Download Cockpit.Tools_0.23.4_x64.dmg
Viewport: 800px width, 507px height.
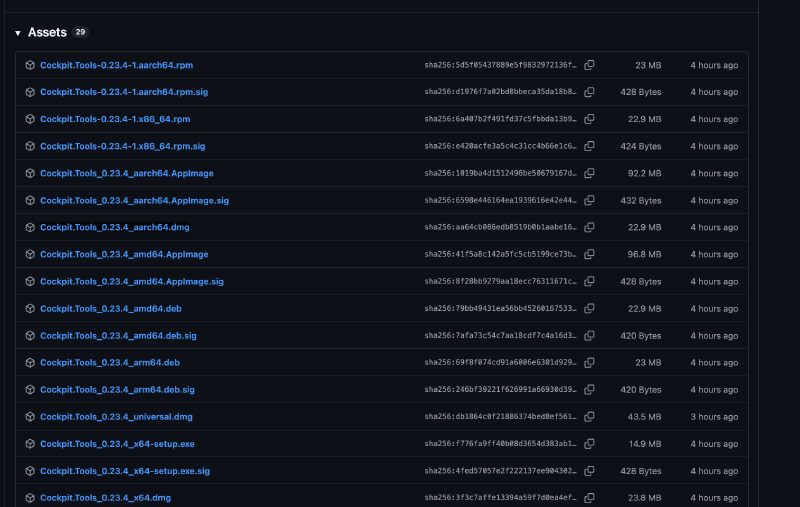105,498
